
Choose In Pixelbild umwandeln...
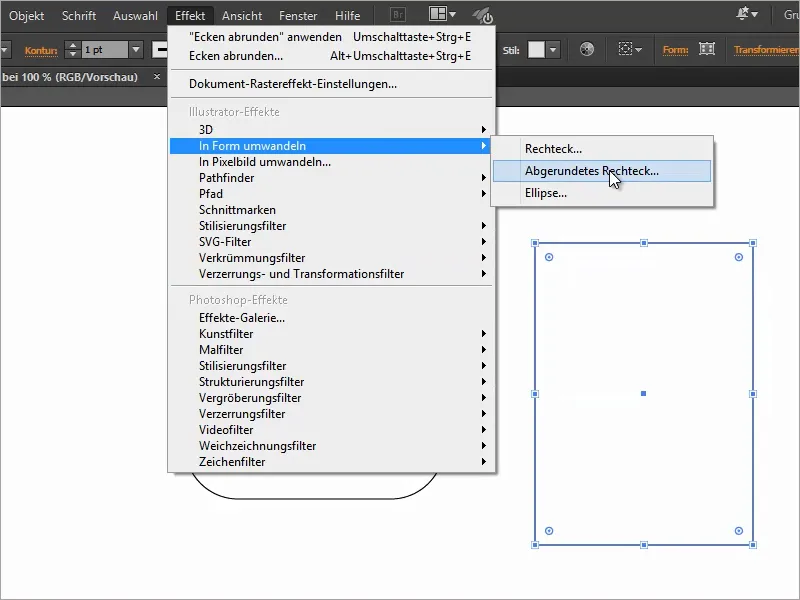pos(331,162)
